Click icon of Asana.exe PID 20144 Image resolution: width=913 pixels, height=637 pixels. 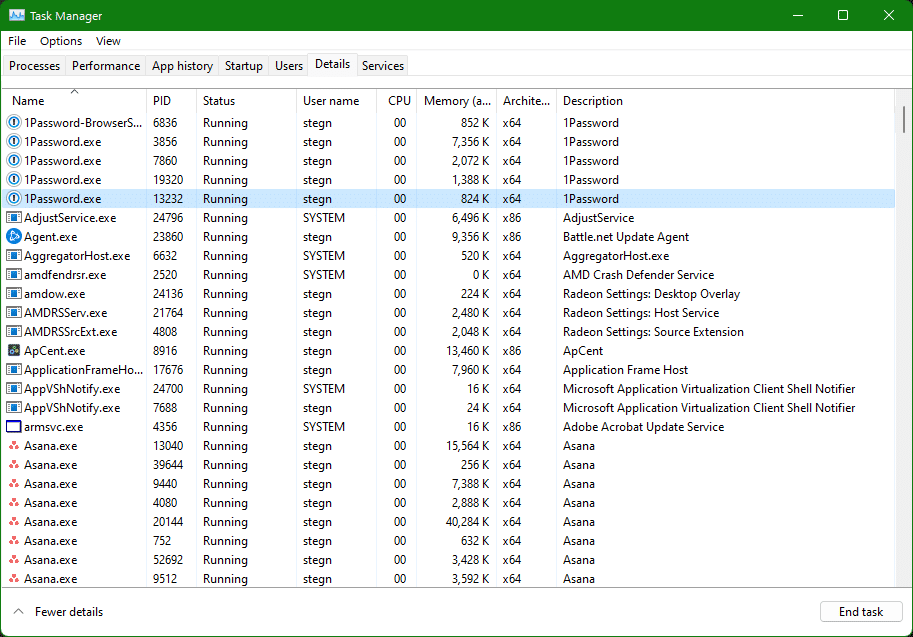click(14, 522)
